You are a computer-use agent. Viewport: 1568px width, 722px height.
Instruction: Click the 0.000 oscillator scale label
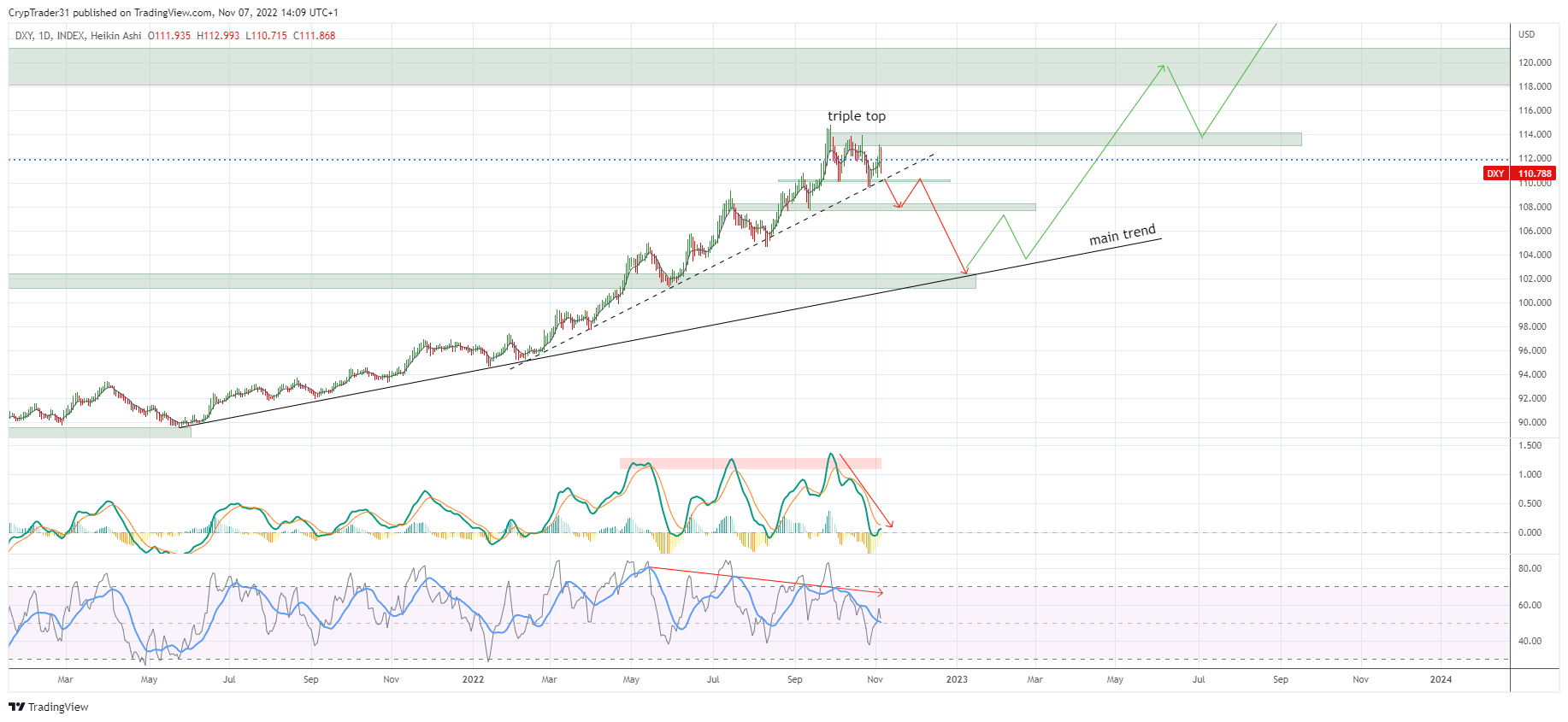click(x=1530, y=532)
